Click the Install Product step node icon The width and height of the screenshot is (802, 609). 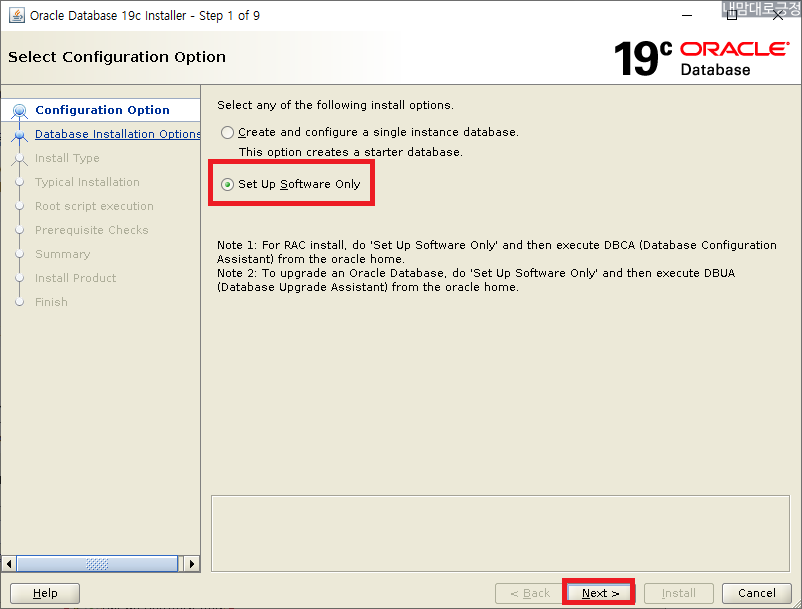point(19,278)
